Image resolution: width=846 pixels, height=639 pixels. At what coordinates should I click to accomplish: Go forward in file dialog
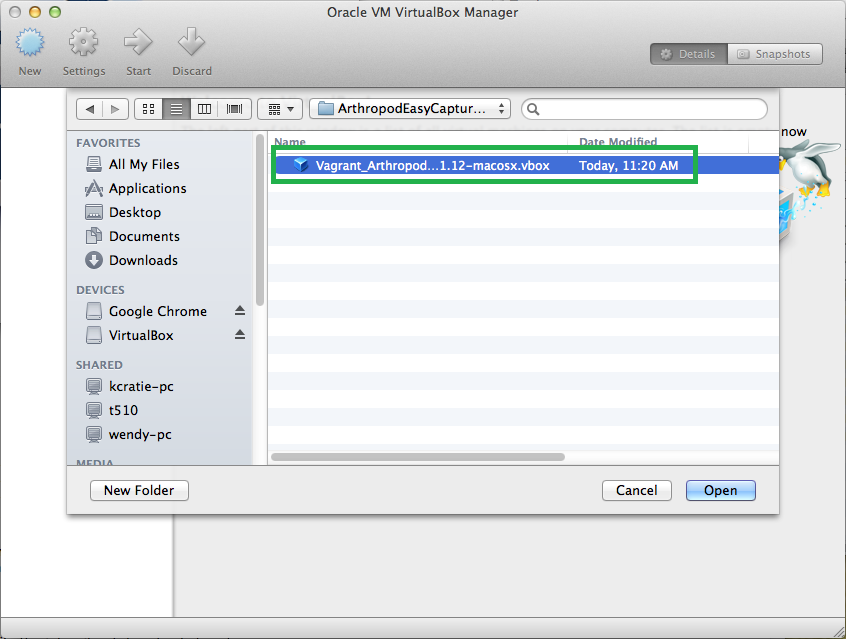115,109
